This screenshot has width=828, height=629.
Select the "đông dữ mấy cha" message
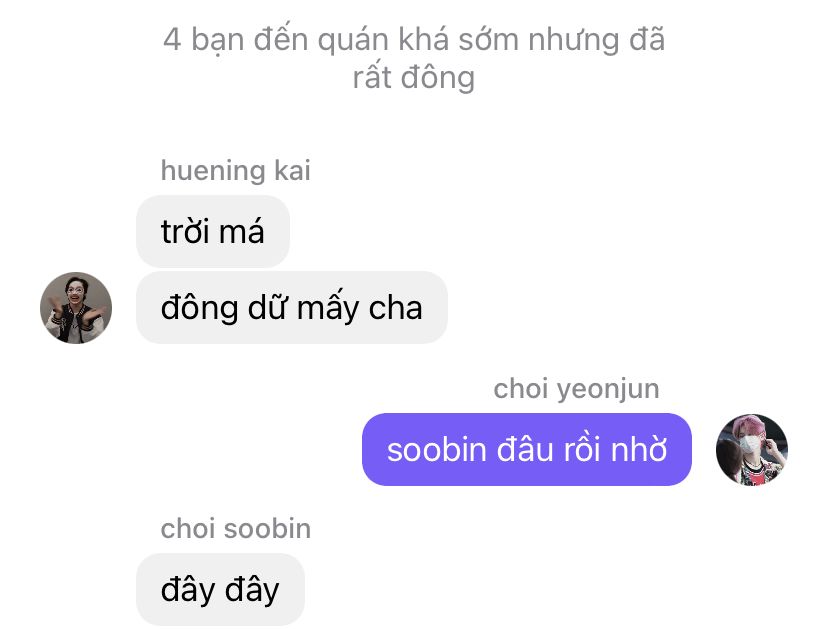pyautogui.click(x=292, y=307)
